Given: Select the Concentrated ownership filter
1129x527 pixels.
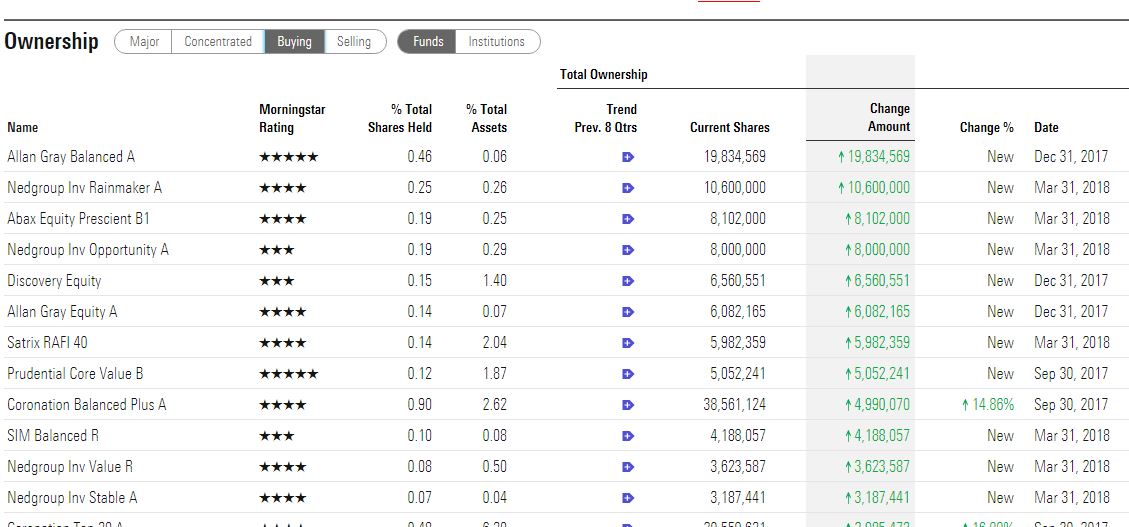Looking at the screenshot, I should [x=218, y=42].
